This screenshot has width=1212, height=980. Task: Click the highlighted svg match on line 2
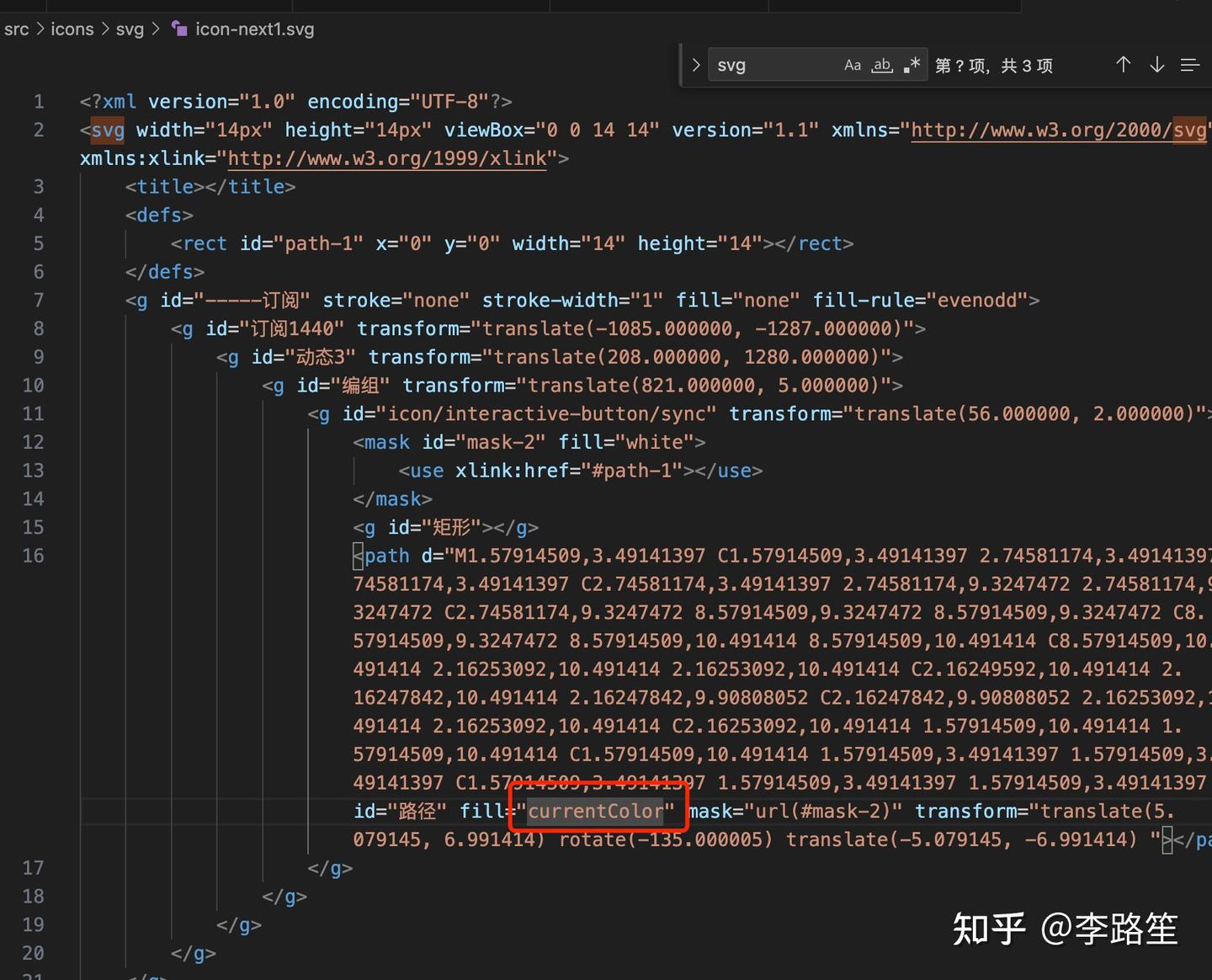(106, 130)
